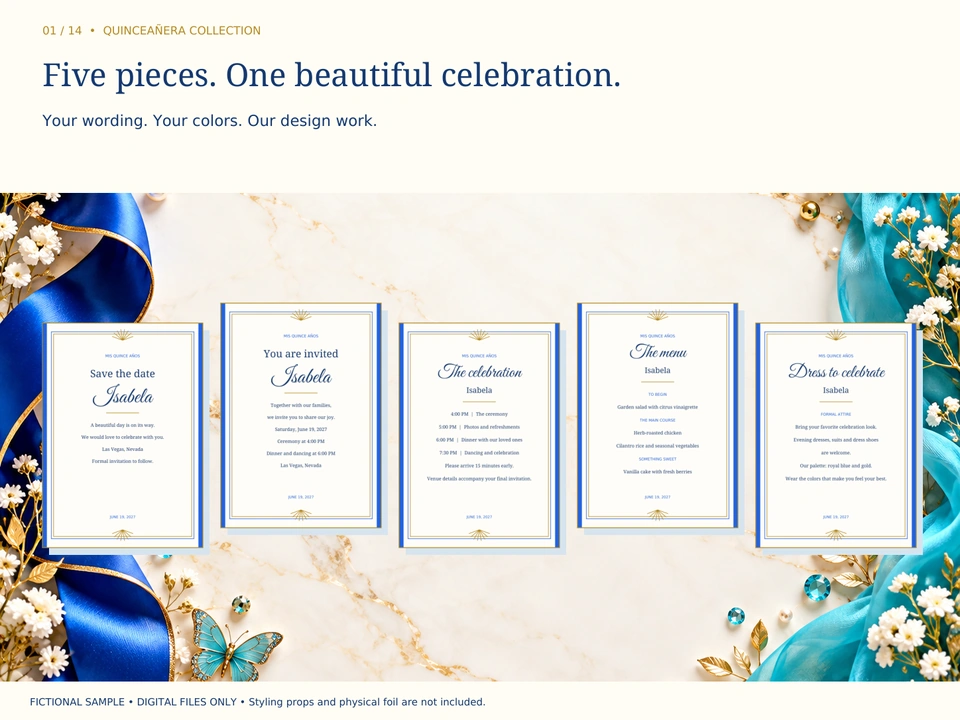960x720 pixels.
Task: Click "Bring your favorite celebration look."
Action: point(836,427)
